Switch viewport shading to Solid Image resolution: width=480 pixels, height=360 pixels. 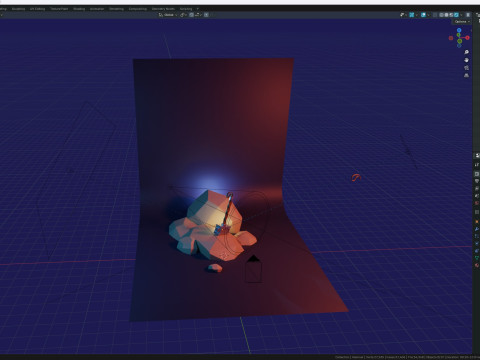click(x=446, y=15)
